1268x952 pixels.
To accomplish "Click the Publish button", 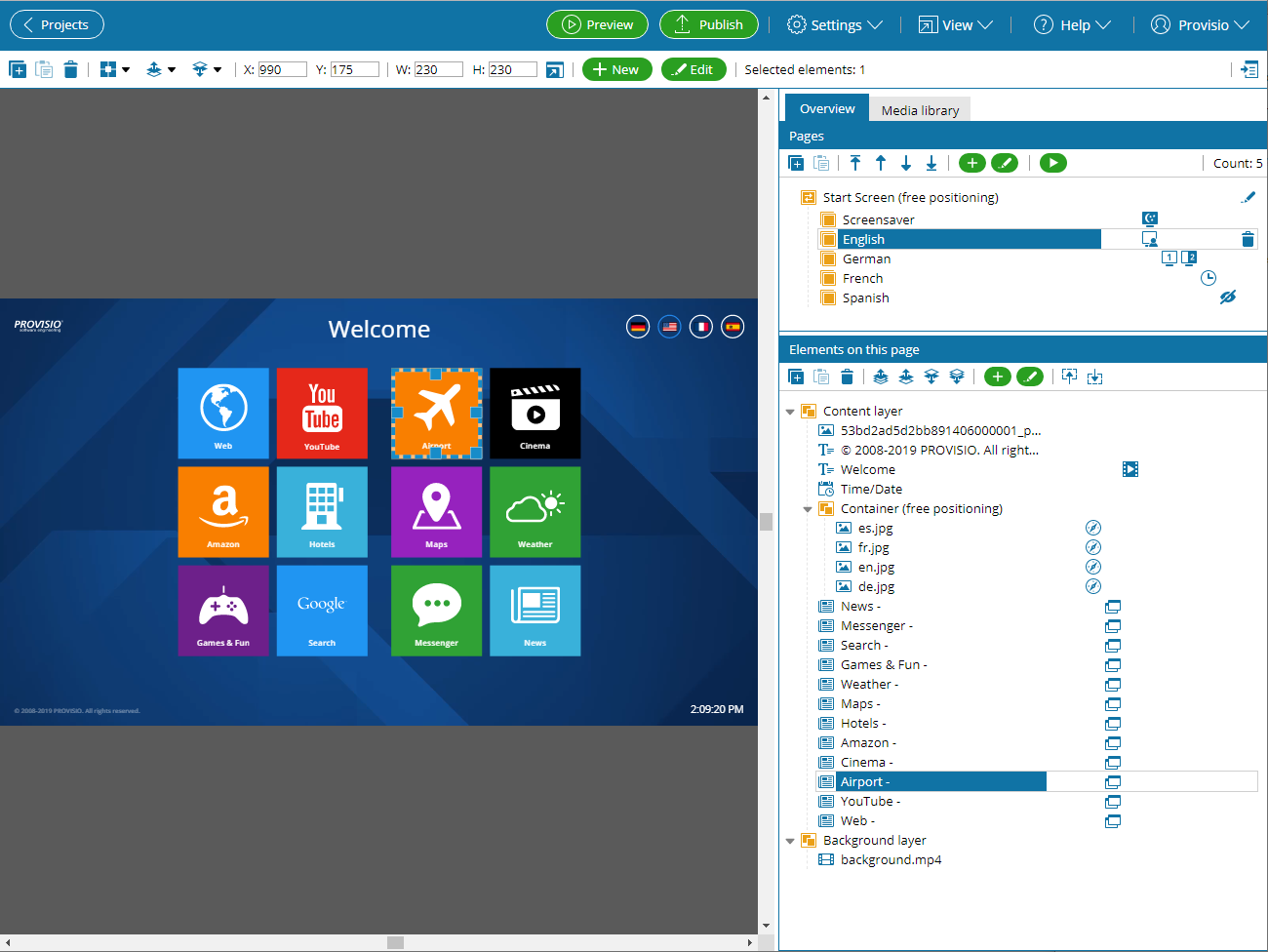I will coord(708,24).
